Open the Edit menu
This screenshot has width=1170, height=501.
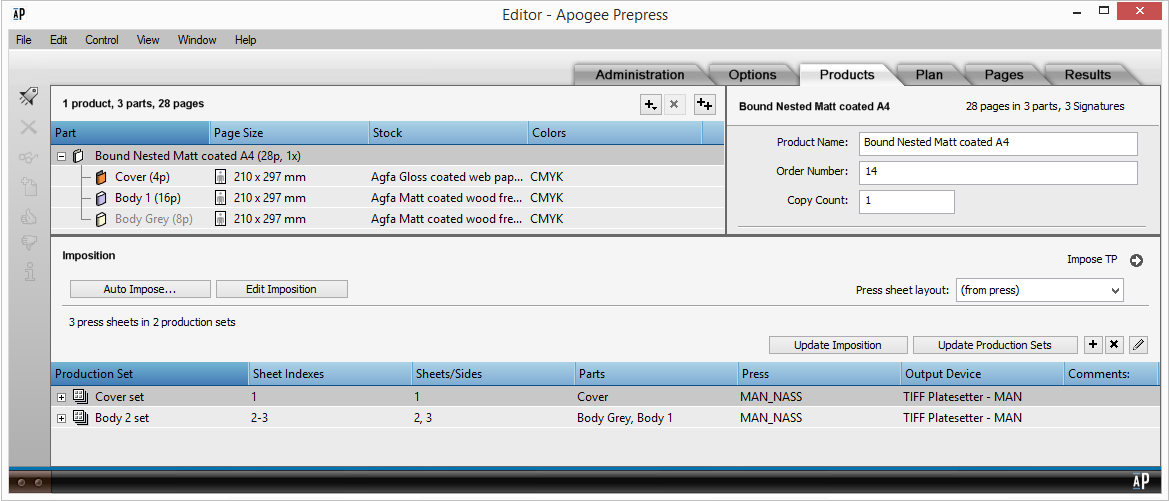point(59,40)
